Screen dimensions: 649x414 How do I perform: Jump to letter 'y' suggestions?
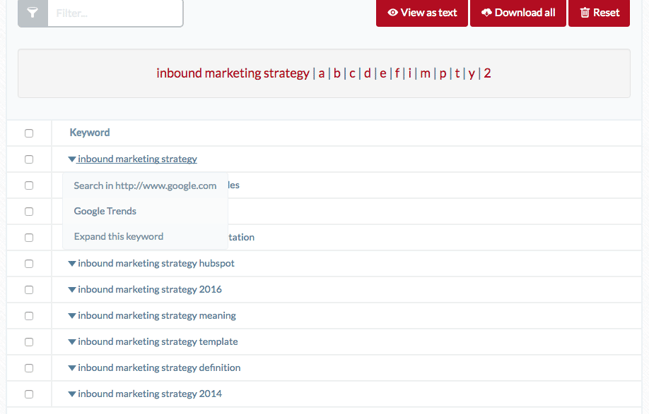[471, 73]
